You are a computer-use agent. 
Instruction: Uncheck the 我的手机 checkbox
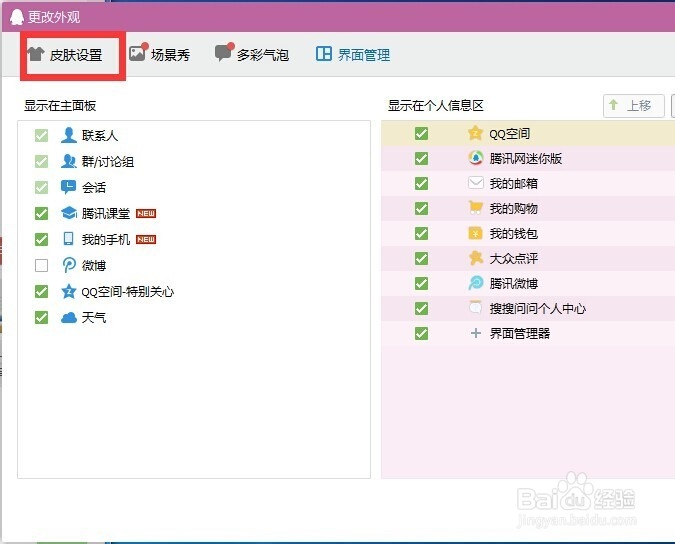pos(41,239)
